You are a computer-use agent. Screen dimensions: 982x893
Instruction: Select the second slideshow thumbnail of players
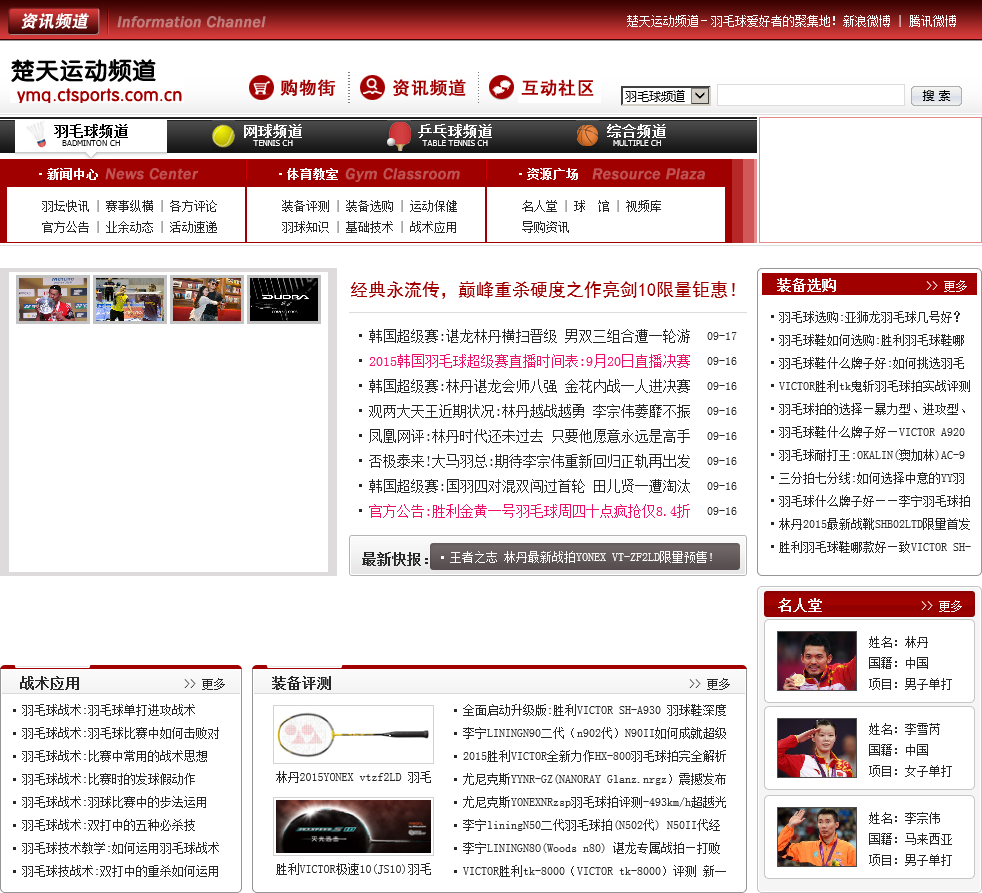tap(130, 299)
